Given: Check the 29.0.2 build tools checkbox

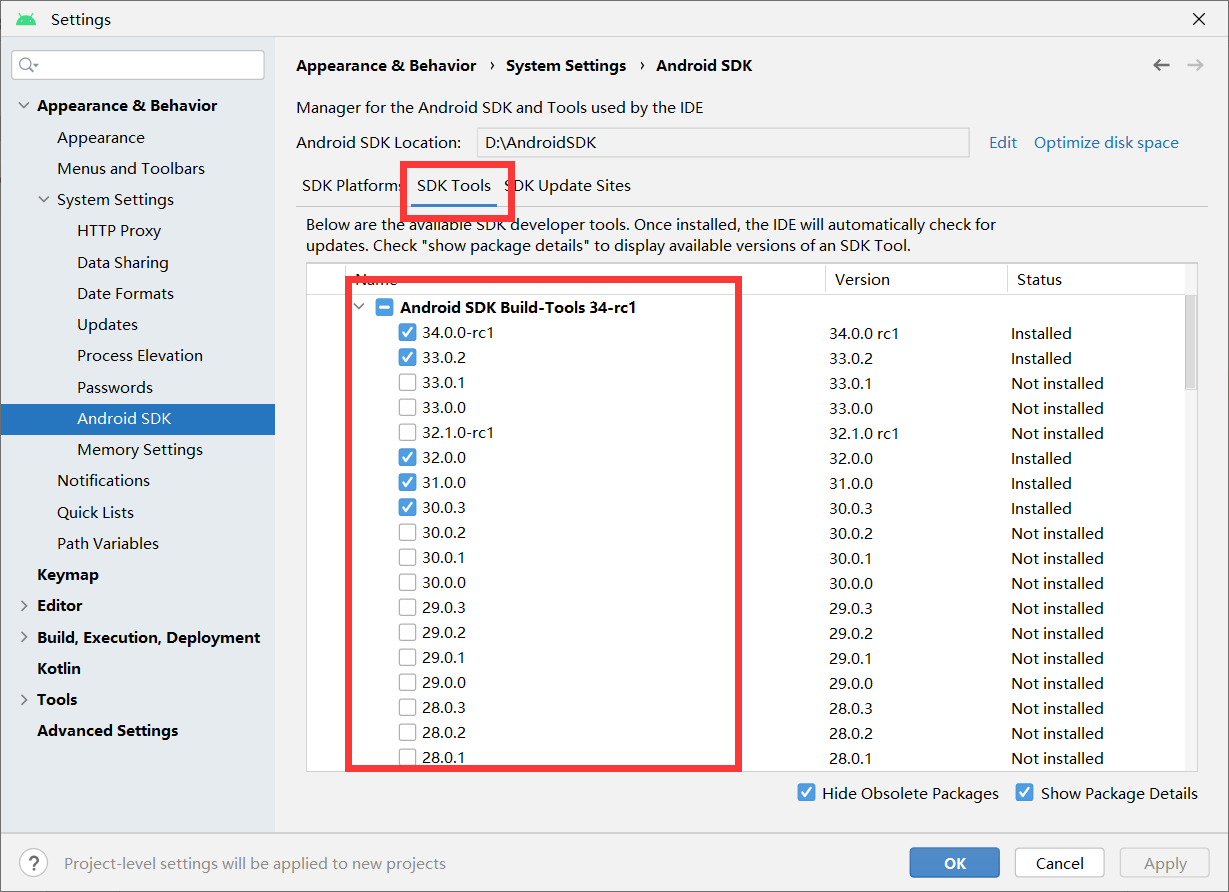Looking at the screenshot, I should click(407, 633).
